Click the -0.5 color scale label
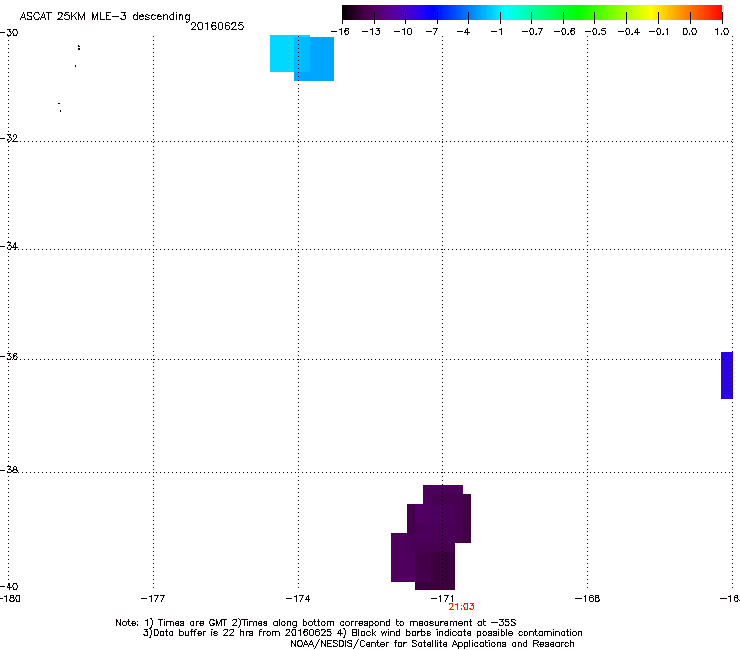 click(596, 32)
